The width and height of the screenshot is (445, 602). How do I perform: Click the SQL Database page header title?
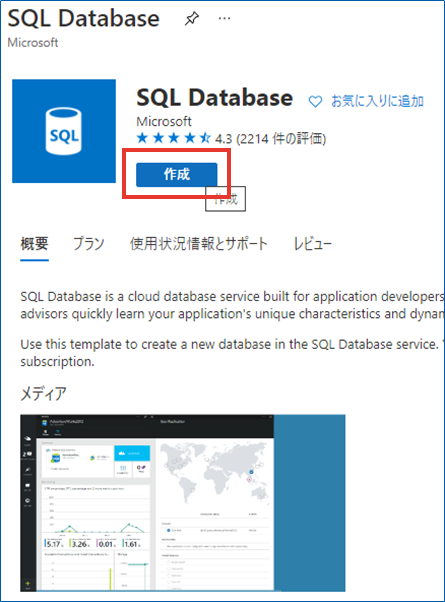(83, 18)
